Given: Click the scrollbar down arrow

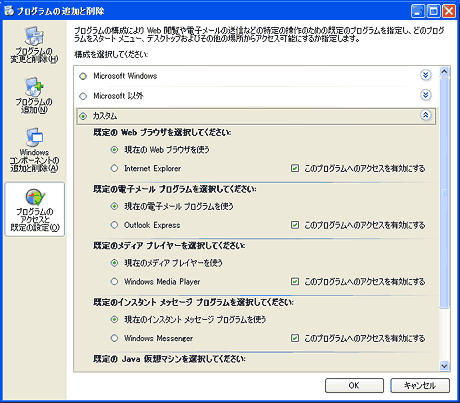Looking at the screenshot, I should (444, 366).
